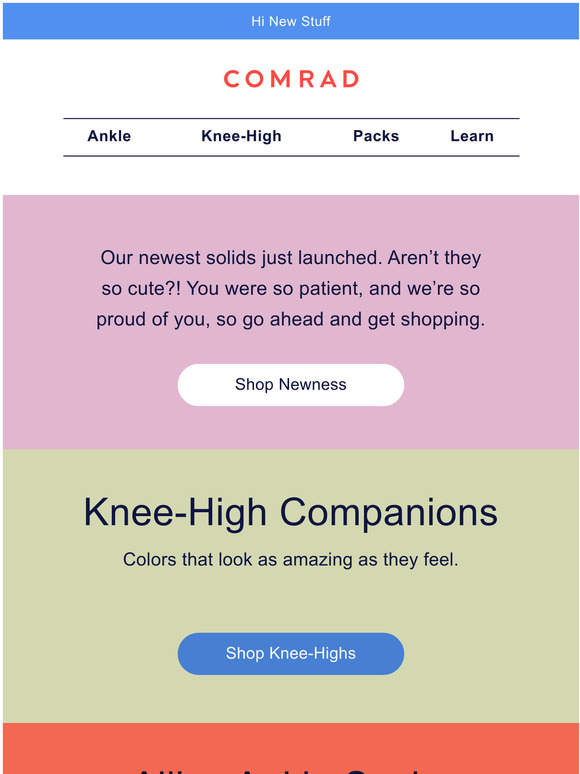This screenshot has width=580, height=774.
Task: Click the divider line below the navigation
Action: [x=291, y=156]
